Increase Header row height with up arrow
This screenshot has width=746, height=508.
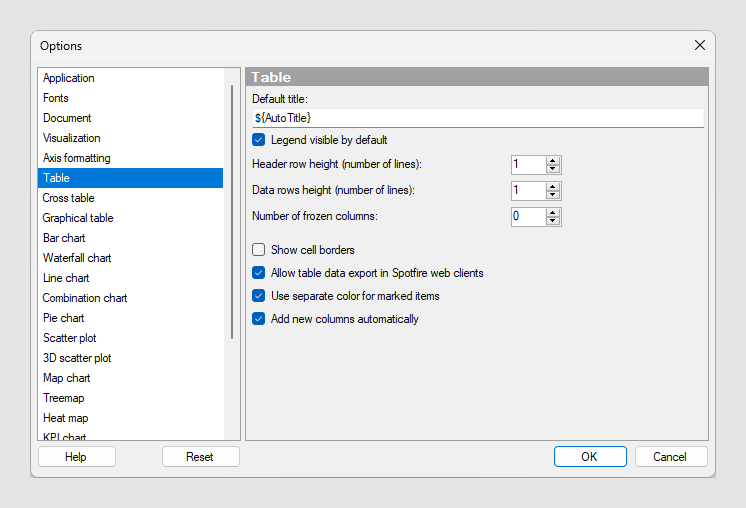coord(553,160)
